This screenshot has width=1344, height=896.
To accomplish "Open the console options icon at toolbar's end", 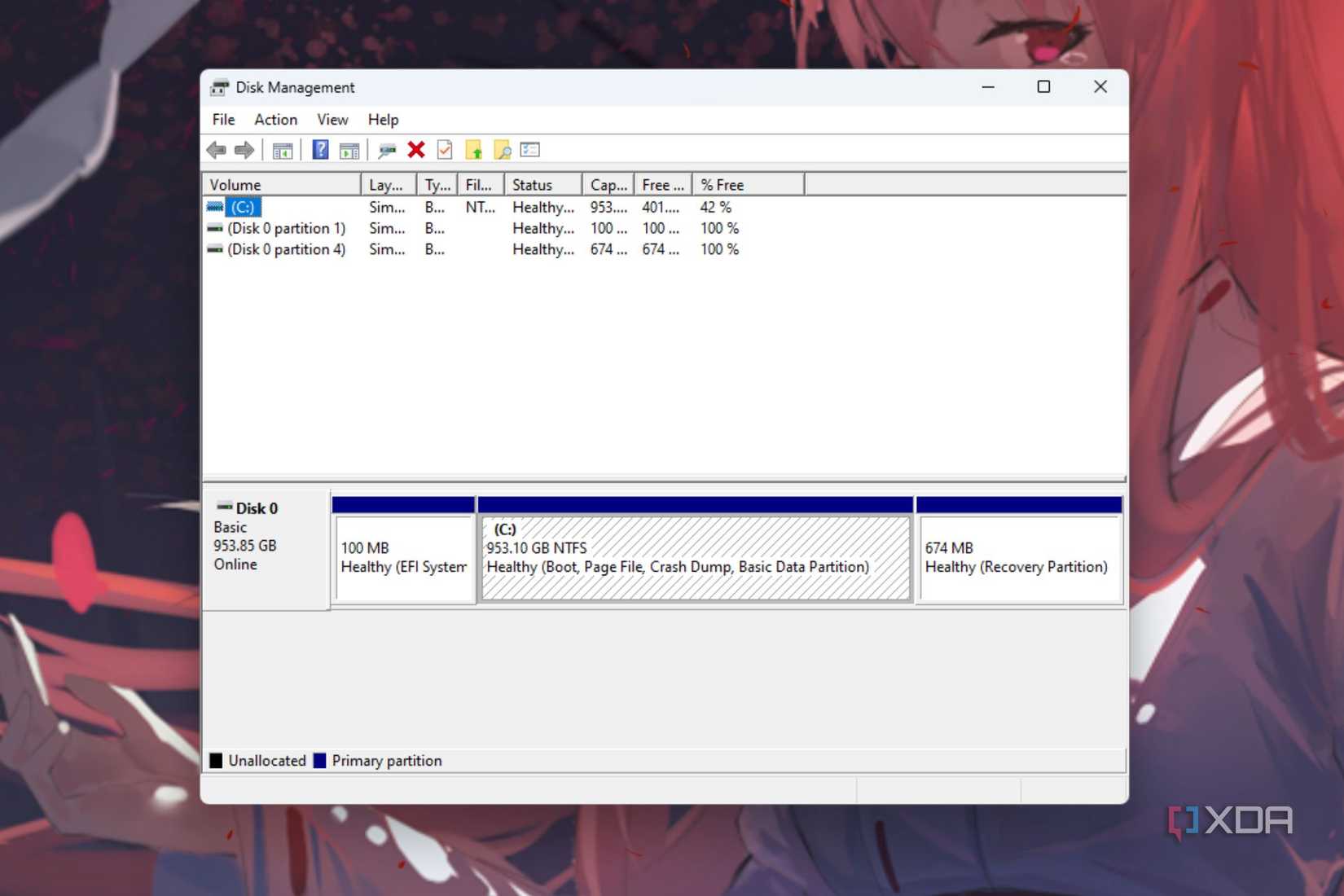I will tap(529, 149).
